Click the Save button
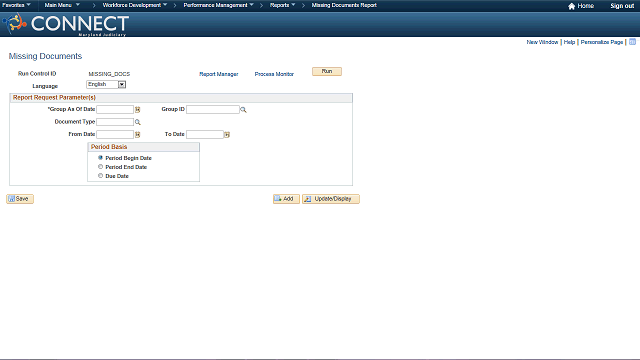 [x=20, y=199]
